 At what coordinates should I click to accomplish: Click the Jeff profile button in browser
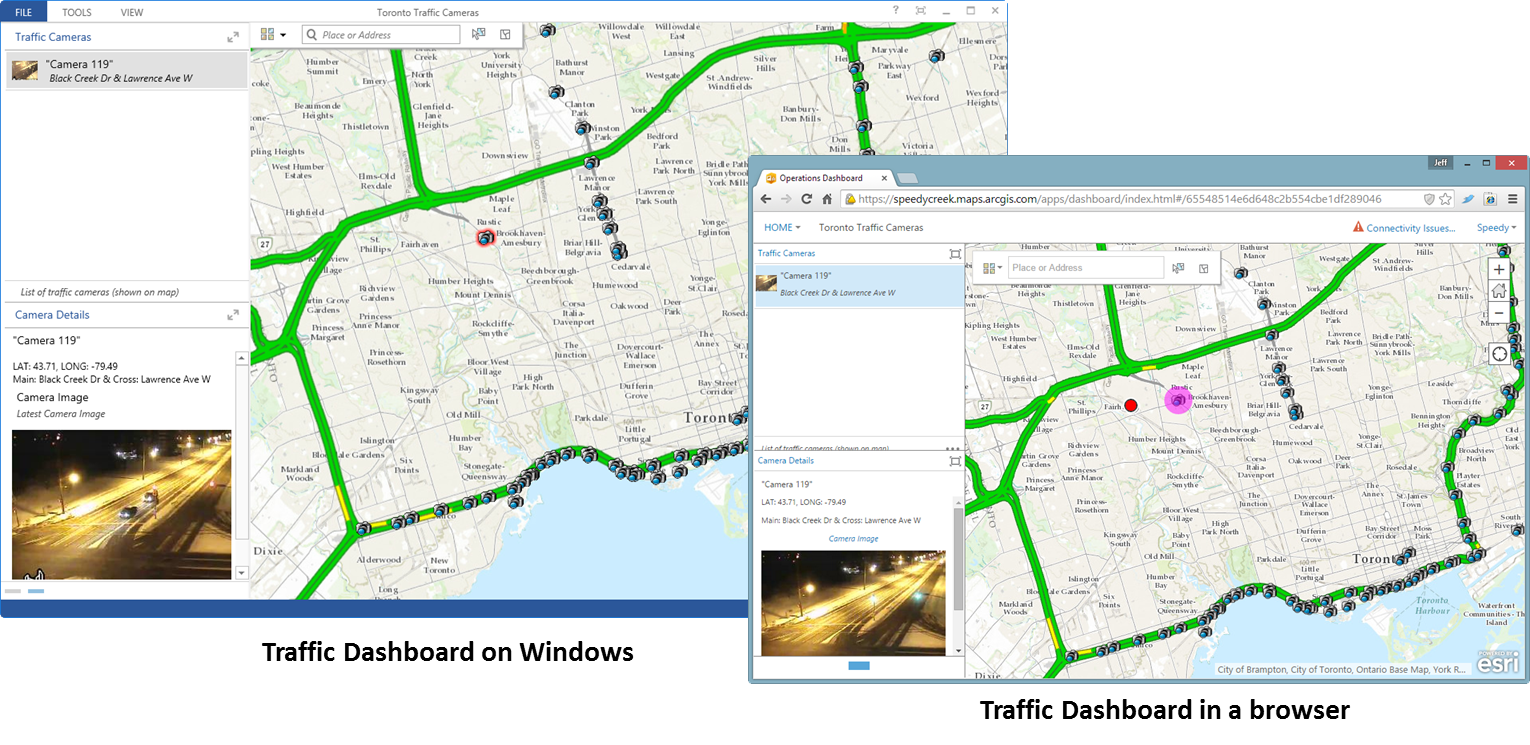pos(1441,163)
